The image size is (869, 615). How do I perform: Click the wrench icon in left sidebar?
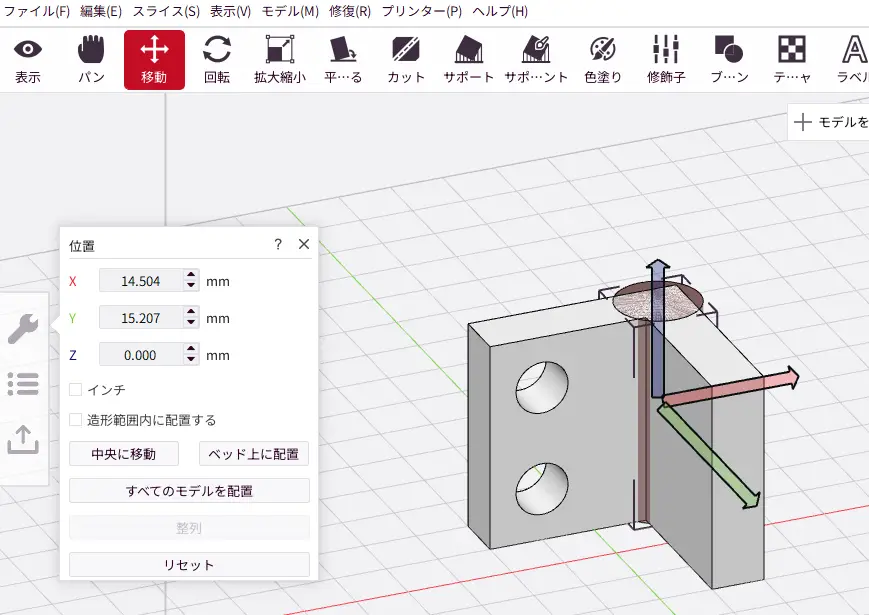click(23, 328)
